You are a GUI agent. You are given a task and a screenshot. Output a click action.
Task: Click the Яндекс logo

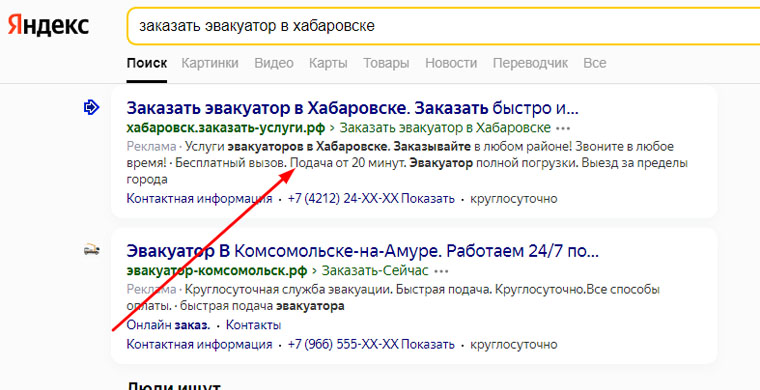pos(48,26)
